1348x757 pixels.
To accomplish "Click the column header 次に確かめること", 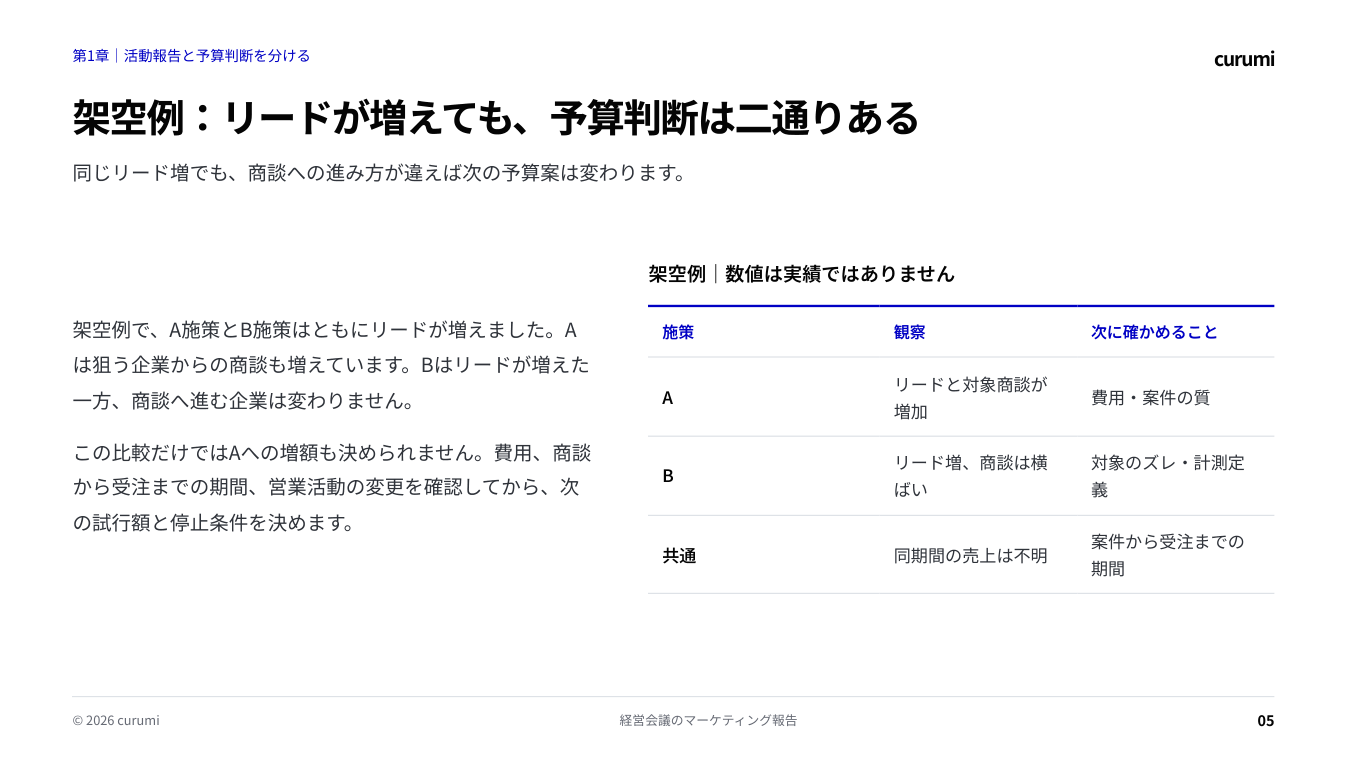I will coord(1154,332).
